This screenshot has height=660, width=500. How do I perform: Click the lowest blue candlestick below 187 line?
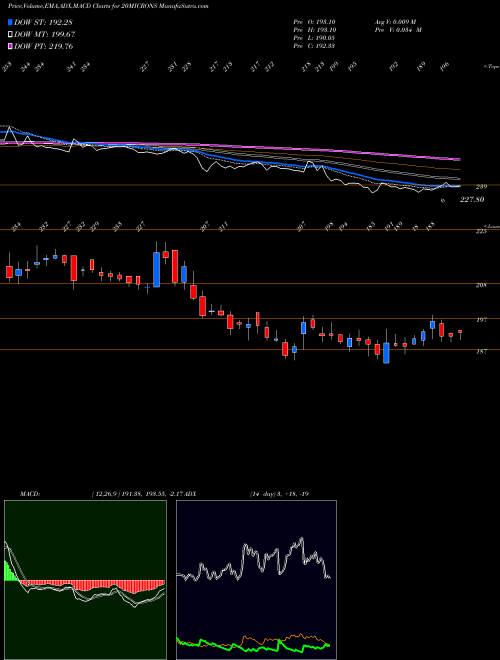[386, 353]
